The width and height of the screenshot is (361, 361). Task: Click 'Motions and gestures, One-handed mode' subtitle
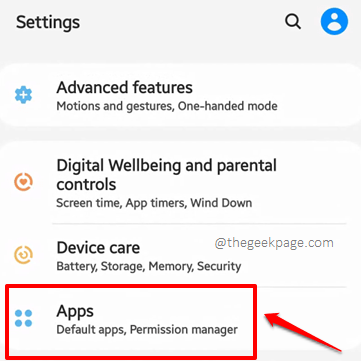(167, 106)
